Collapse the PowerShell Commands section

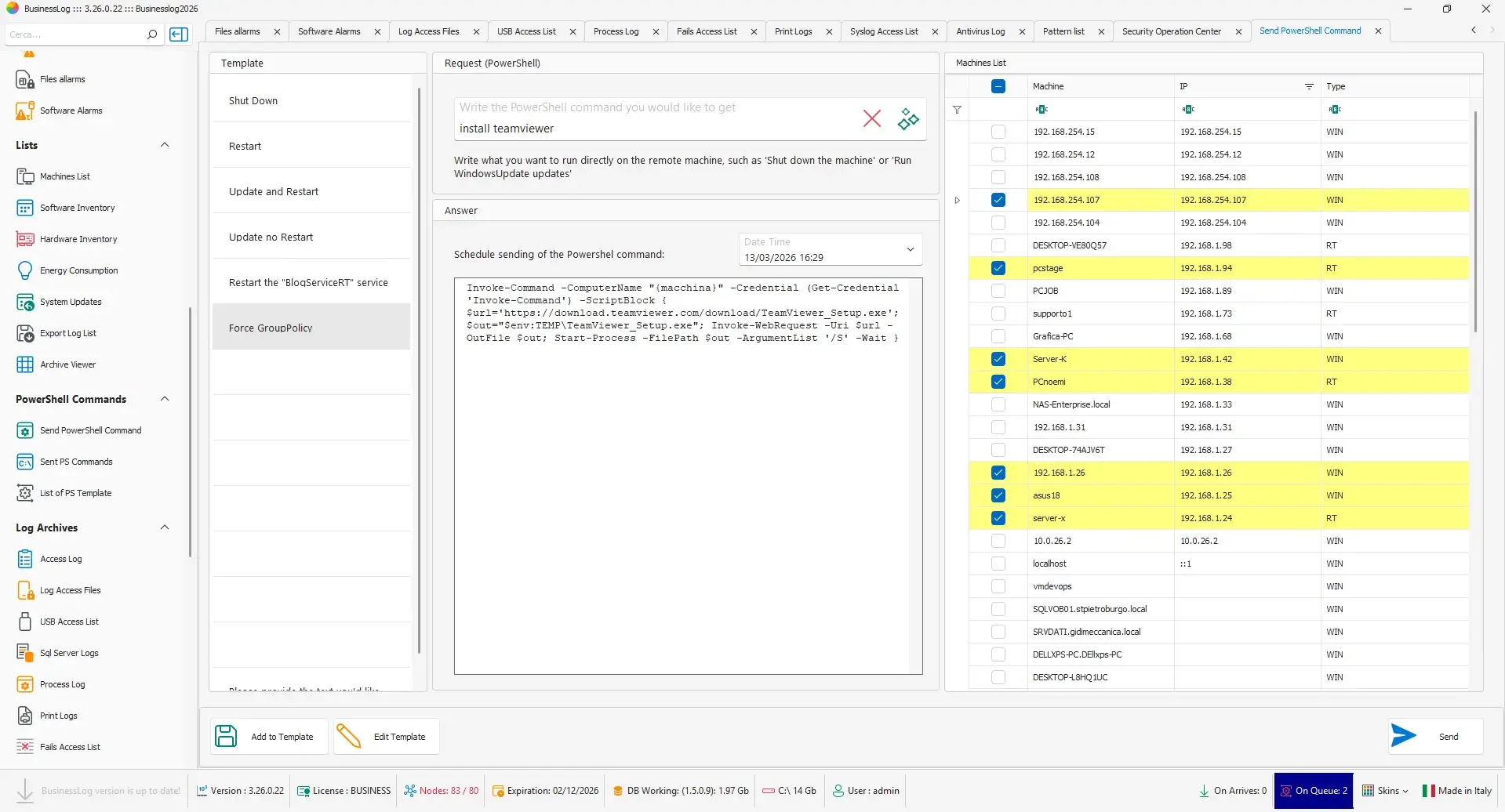pos(165,399)
